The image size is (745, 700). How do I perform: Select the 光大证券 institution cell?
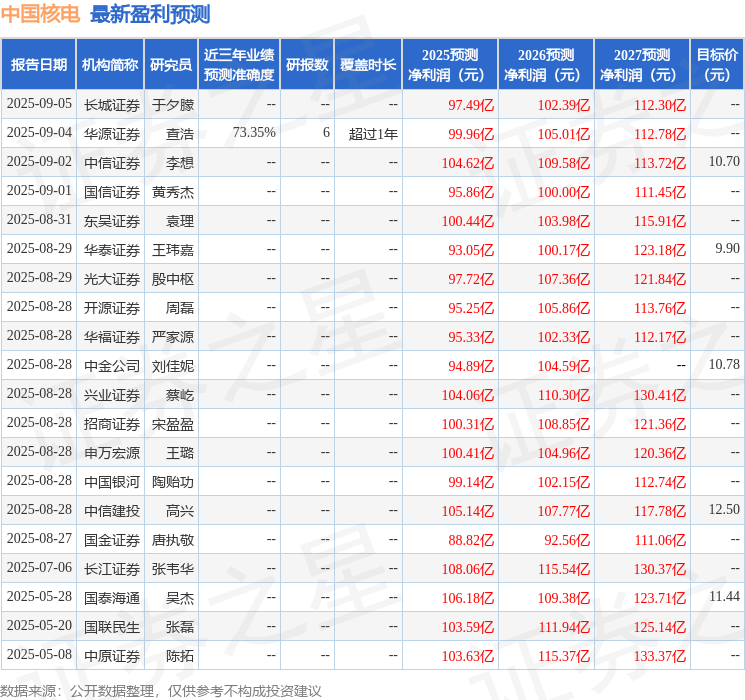112,279
